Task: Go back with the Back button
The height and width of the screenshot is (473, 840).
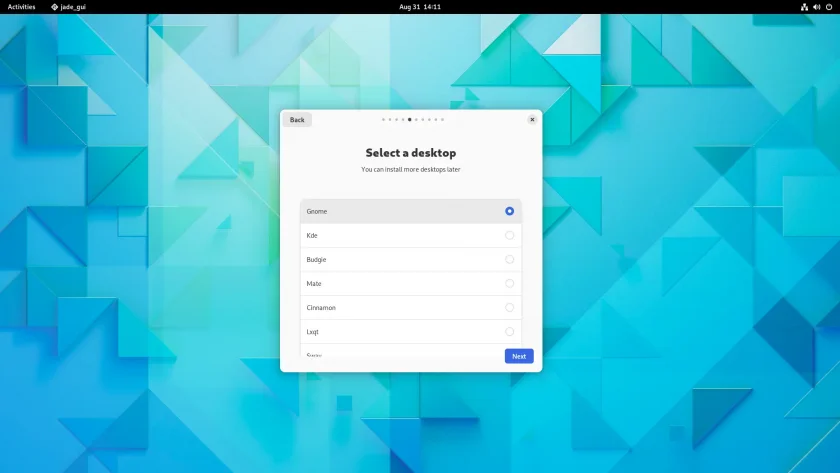Action: [297, 119]
